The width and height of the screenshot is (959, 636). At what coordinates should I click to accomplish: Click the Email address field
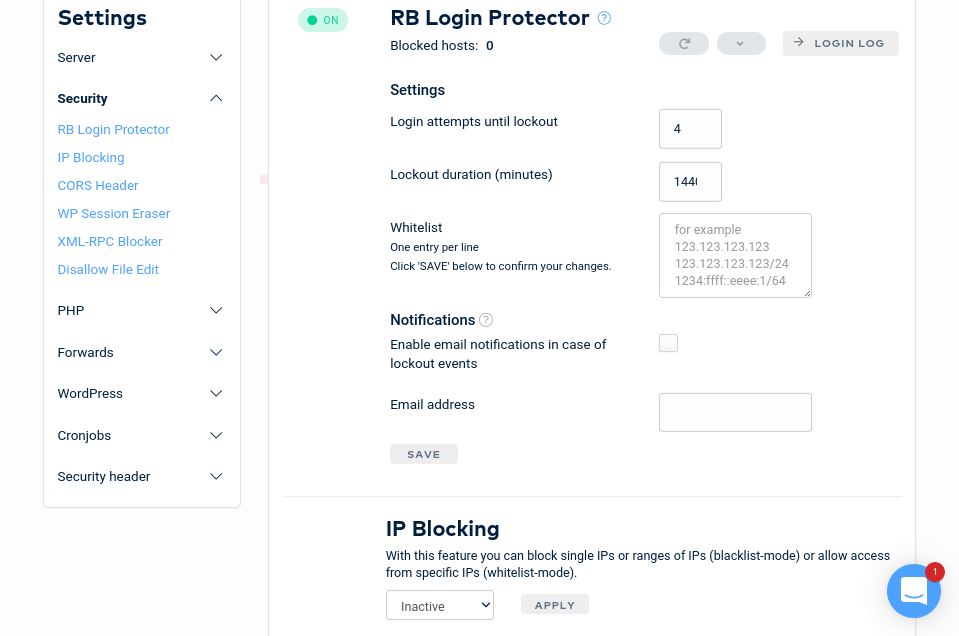point(735,412)
